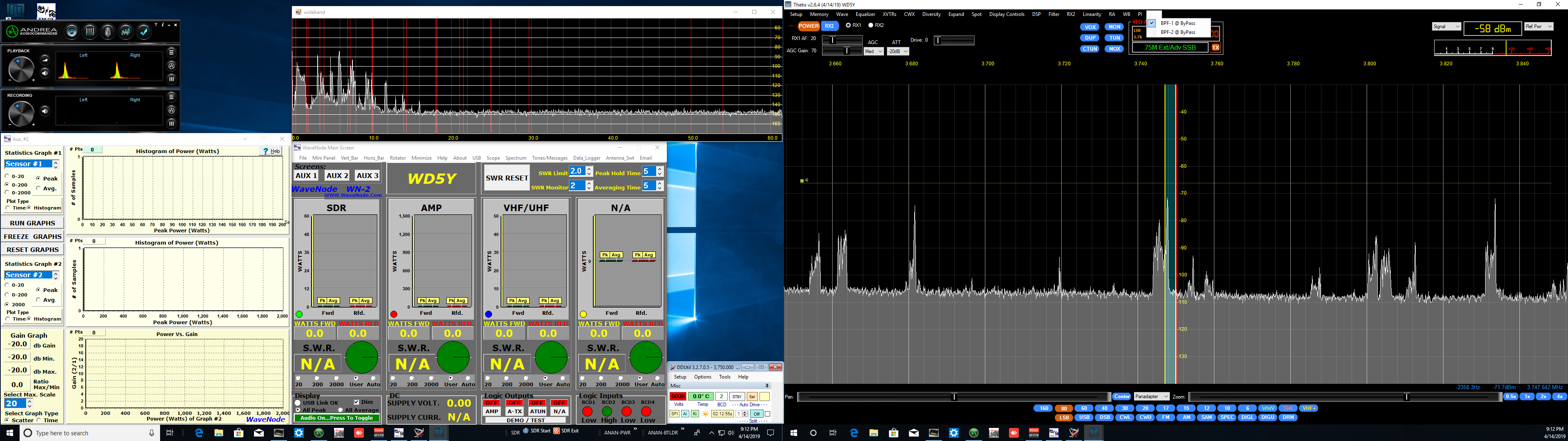The height and width of the screenshot is (441, 1568).
Task: Adjust the AGC Gain slider in Thetis
Action: click(842, 51)
